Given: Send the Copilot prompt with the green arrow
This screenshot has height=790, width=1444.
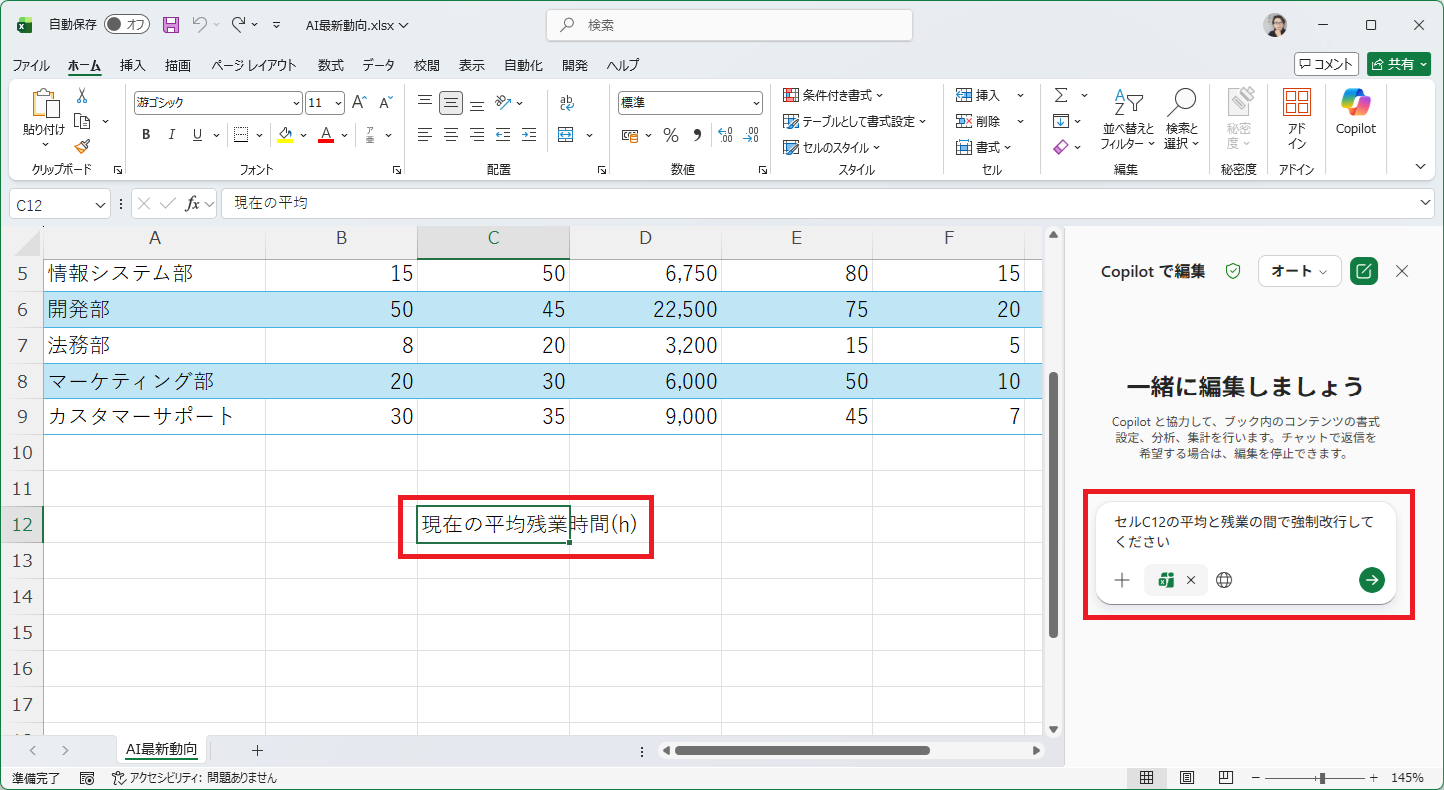Looking at the screenshot, I should pyautogui.click(x=1371, y=580).
